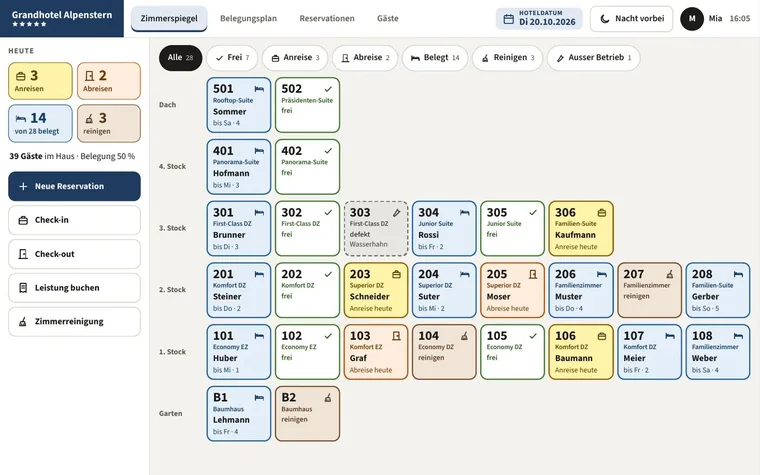This screenshot has width=760, height=475.
Task: Click the bed icon on room 304 Rossi
Action: [x=465, y=213]
